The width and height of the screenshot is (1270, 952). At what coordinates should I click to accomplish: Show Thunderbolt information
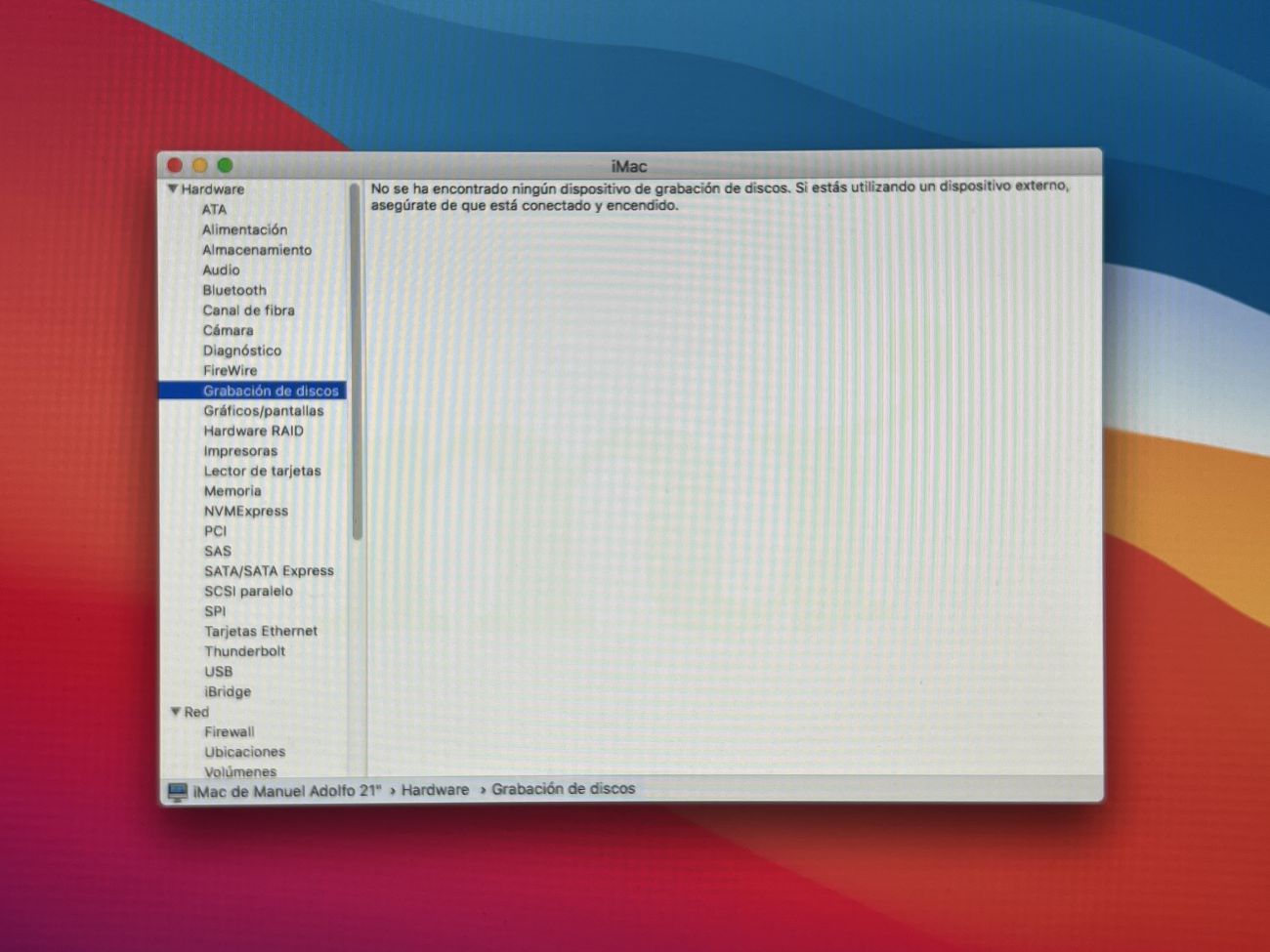pyautogui.click(x=245, y=651)
